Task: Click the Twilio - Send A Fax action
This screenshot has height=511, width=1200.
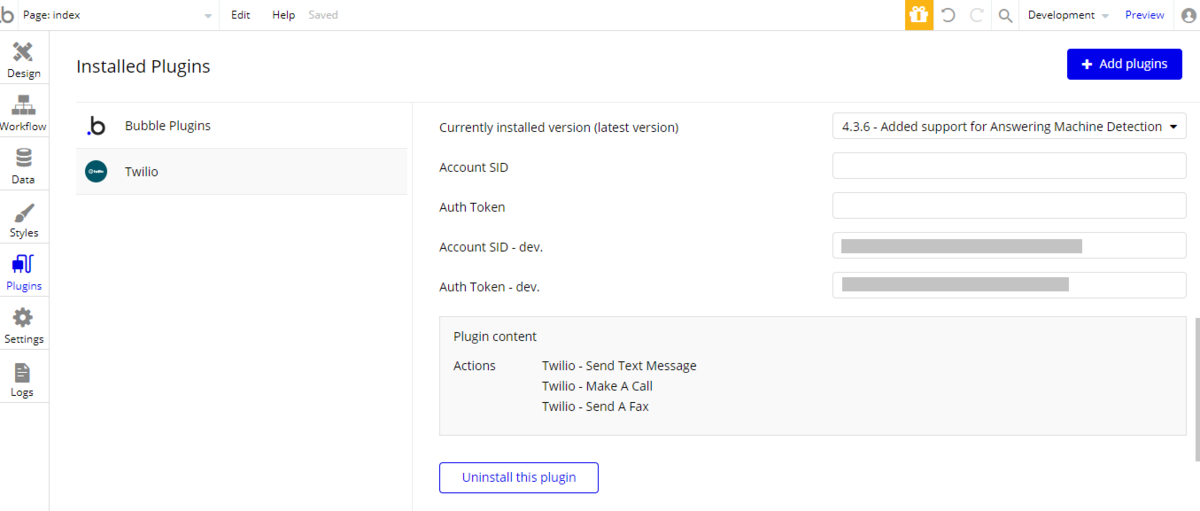Action: tap(595, 406)
